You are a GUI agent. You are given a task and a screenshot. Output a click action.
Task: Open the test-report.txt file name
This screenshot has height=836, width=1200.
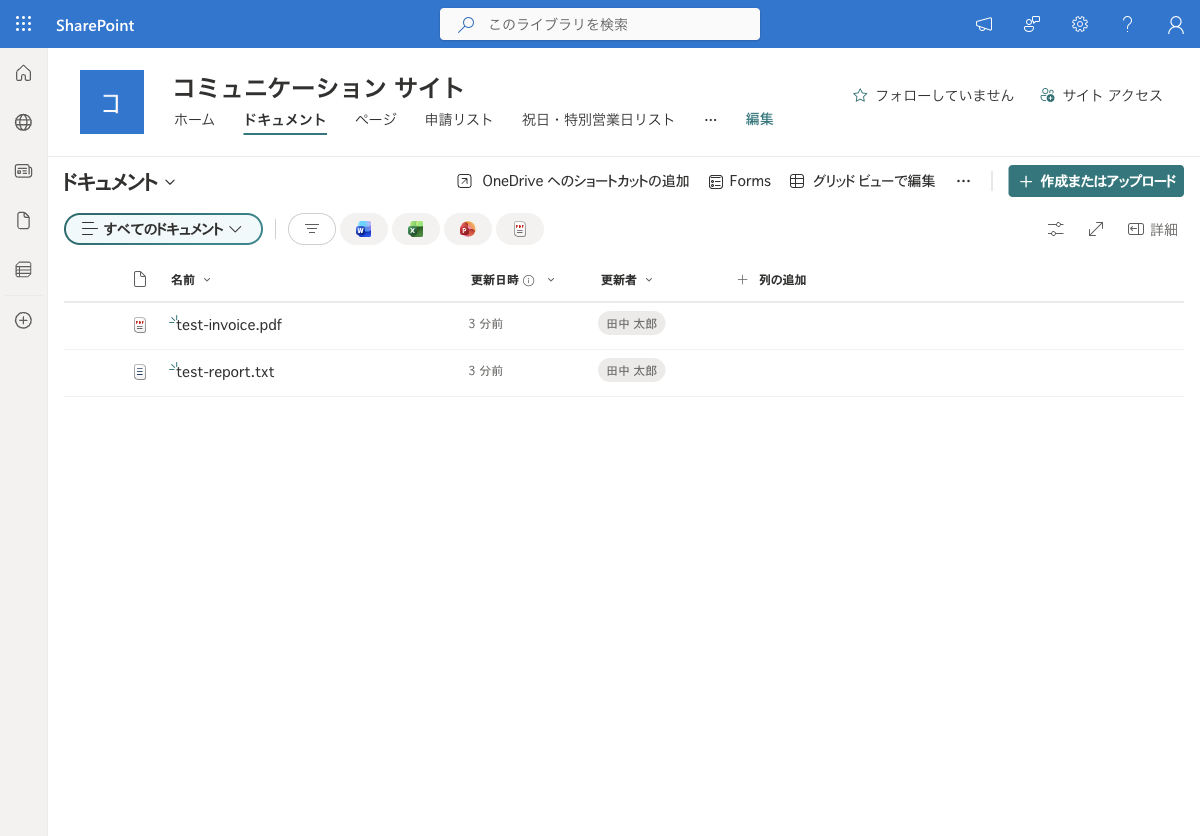[x=225, y=372]
